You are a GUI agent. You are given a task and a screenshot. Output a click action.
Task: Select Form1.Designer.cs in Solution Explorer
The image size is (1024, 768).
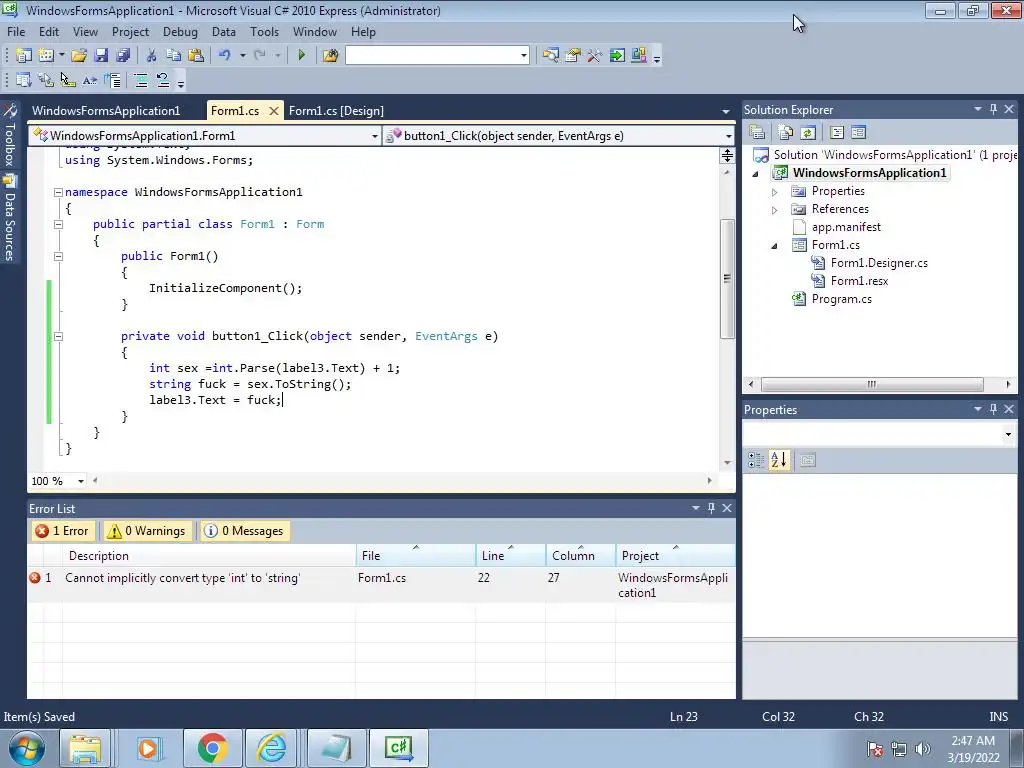878,263
